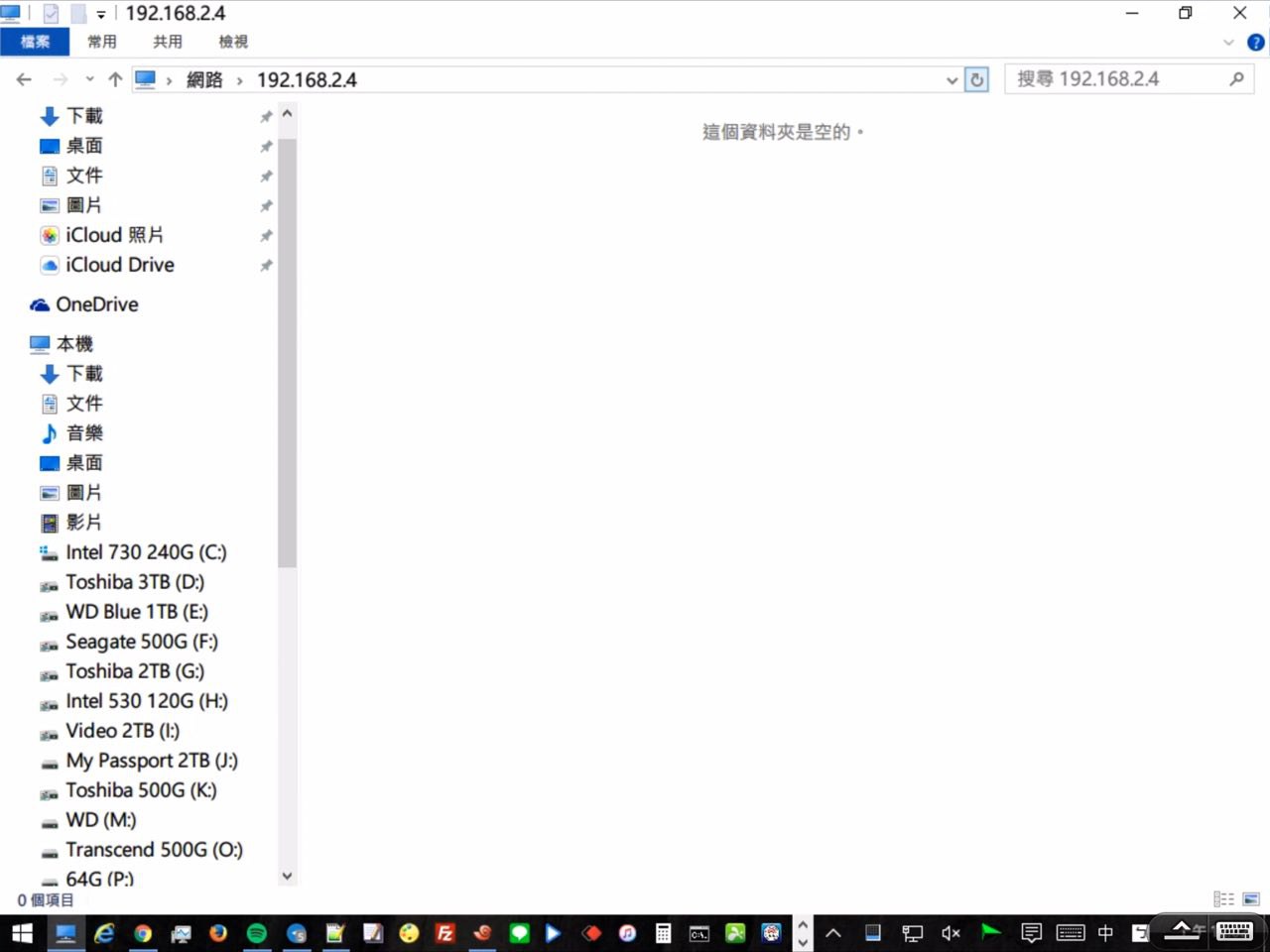Open 影片 under 本機
The width and height of the screenshot is (1270, 952).
pyautogui.click(x=84, y=523)
